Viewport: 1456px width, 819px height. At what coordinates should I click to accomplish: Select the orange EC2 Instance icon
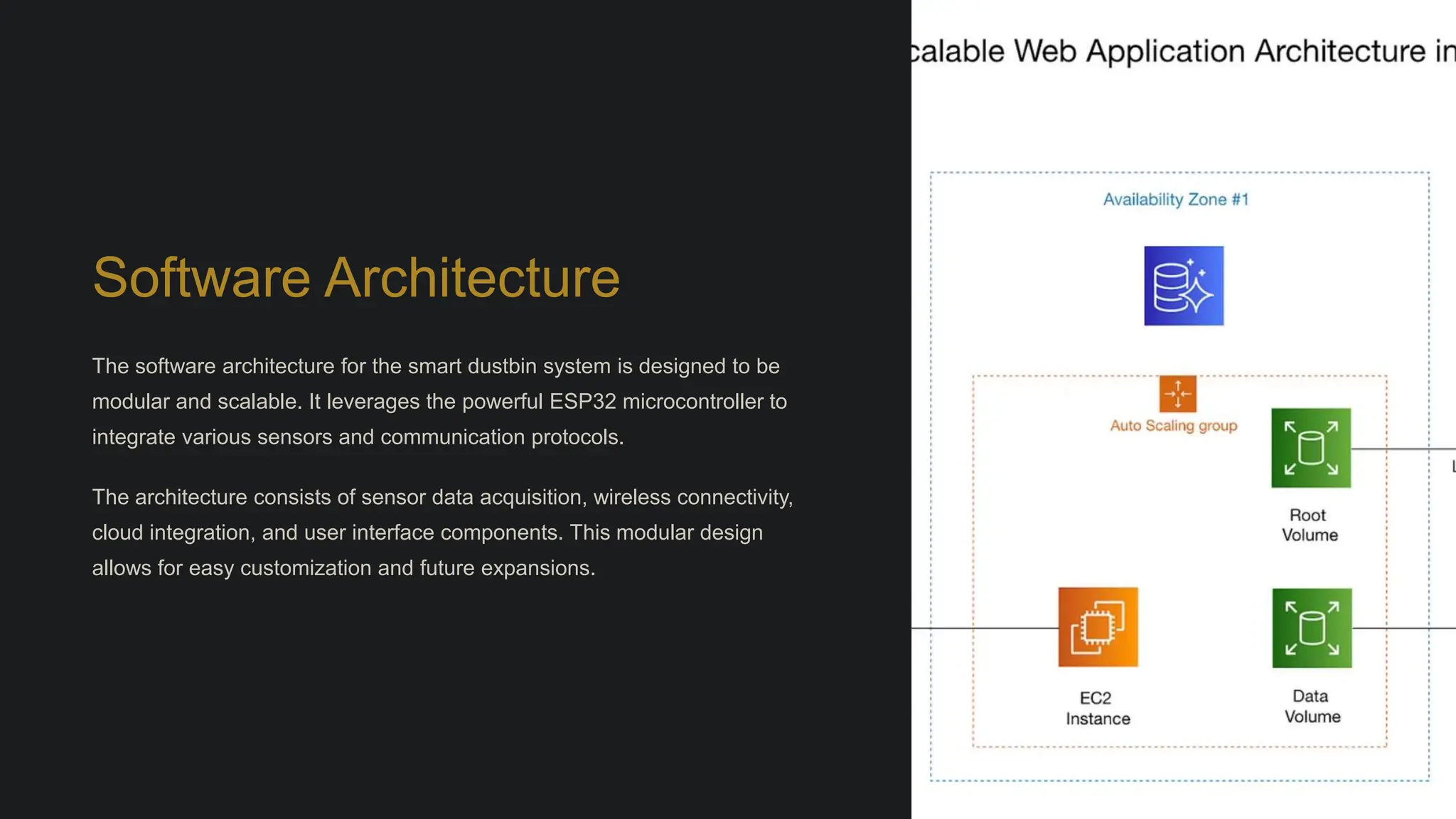(x=1098, y=627)
